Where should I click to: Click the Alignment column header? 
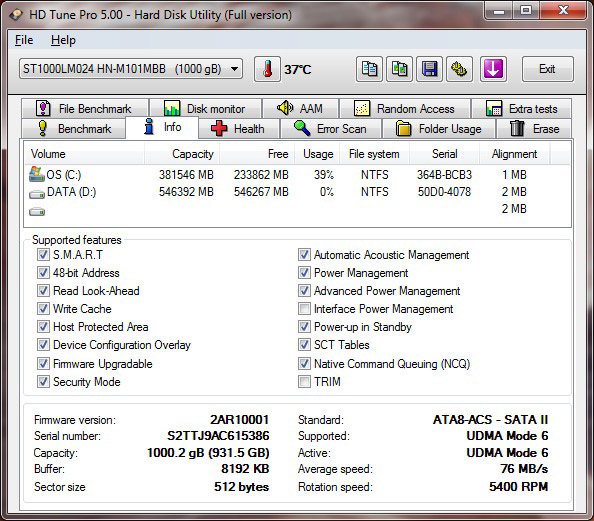tap(514, 154)
